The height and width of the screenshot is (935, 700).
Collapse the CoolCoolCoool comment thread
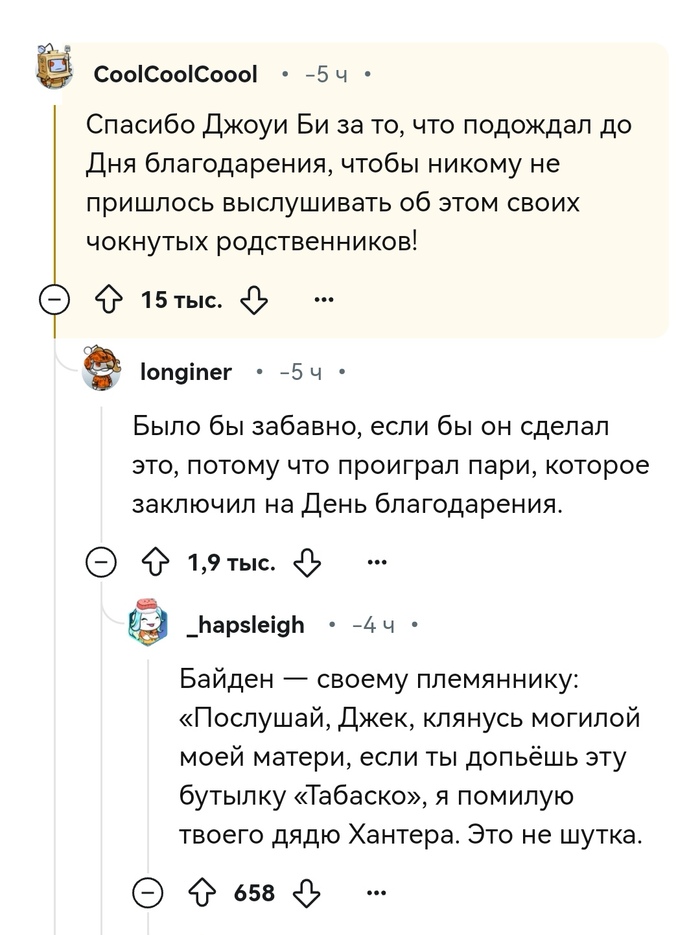pyautogui.click(x=56, y=300)
